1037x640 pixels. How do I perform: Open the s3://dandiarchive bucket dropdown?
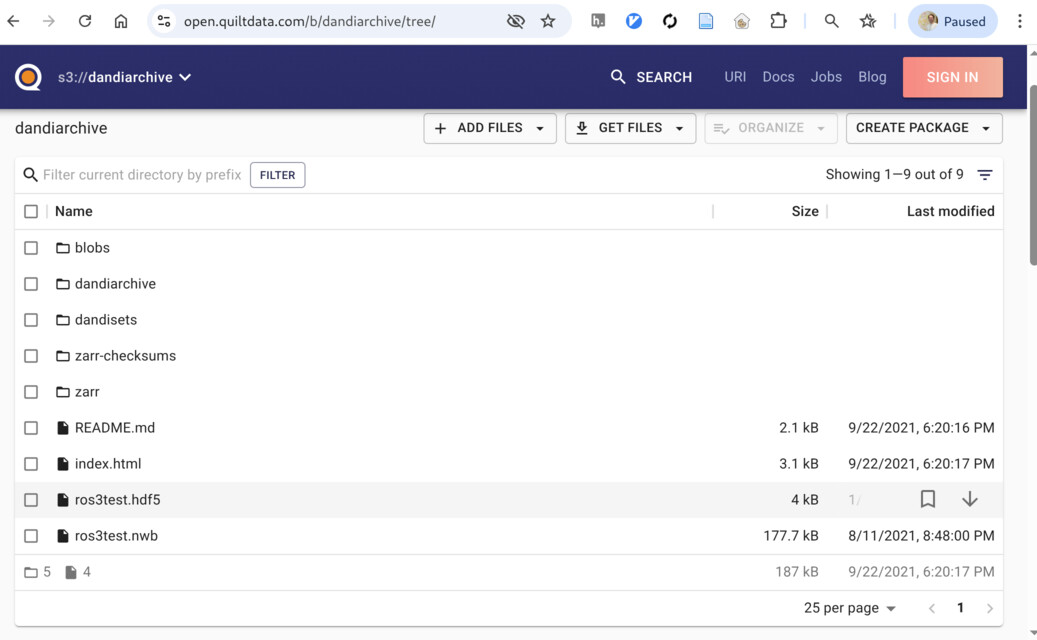pos(124,77)
